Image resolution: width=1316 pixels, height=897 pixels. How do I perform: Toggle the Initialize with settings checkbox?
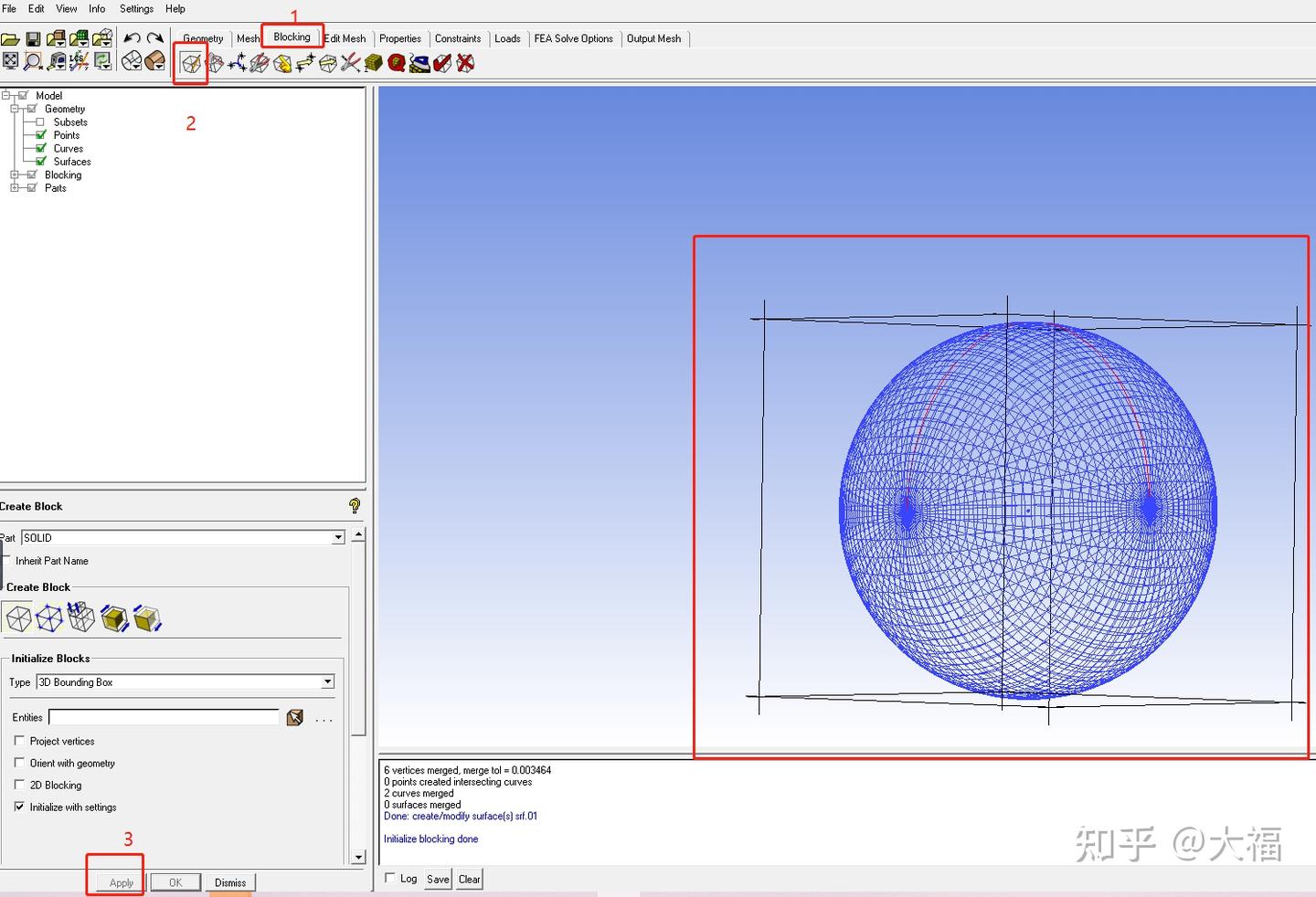(x=20, y=807)
